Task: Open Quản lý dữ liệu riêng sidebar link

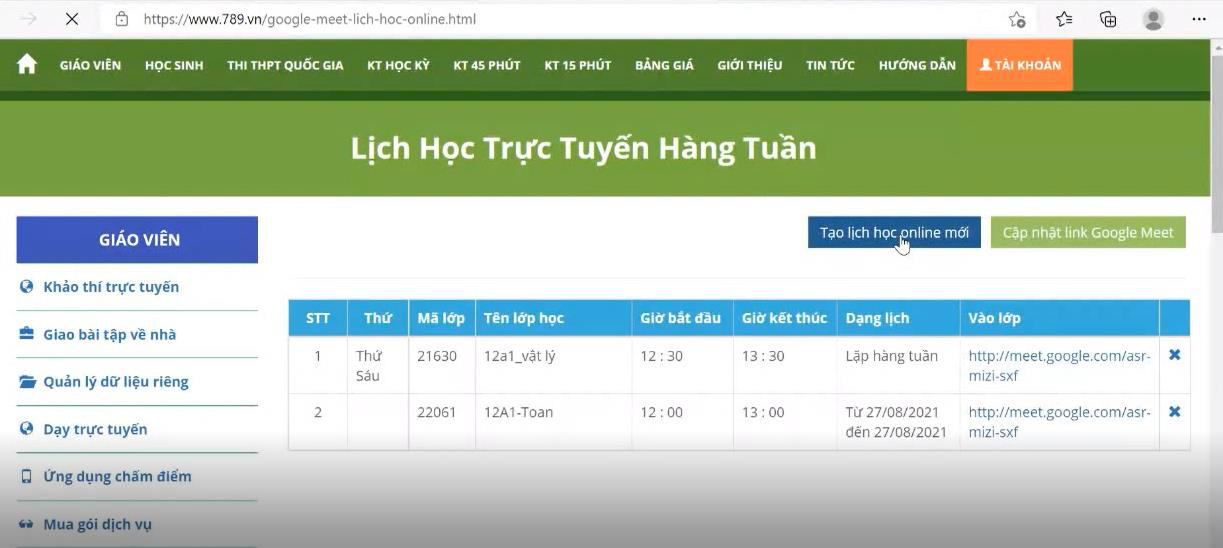Action: 116,382
